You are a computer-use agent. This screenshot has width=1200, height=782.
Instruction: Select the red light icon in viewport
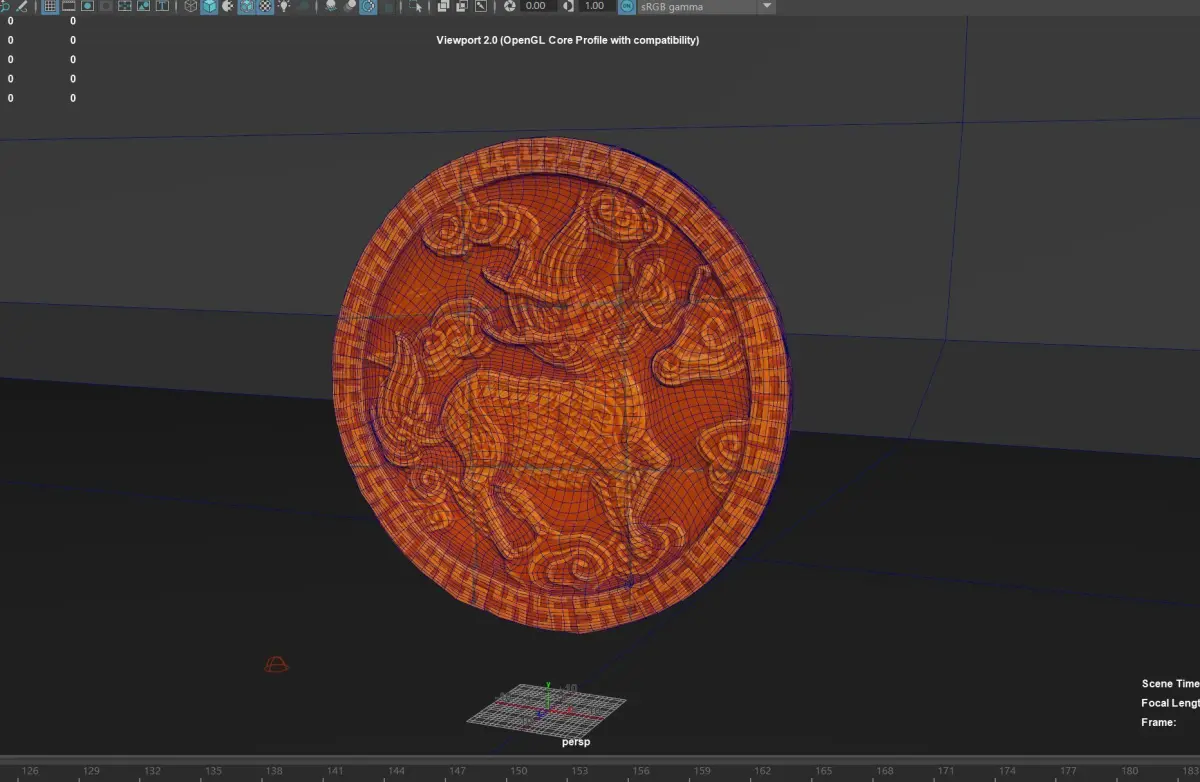click(x=276, y=664)
